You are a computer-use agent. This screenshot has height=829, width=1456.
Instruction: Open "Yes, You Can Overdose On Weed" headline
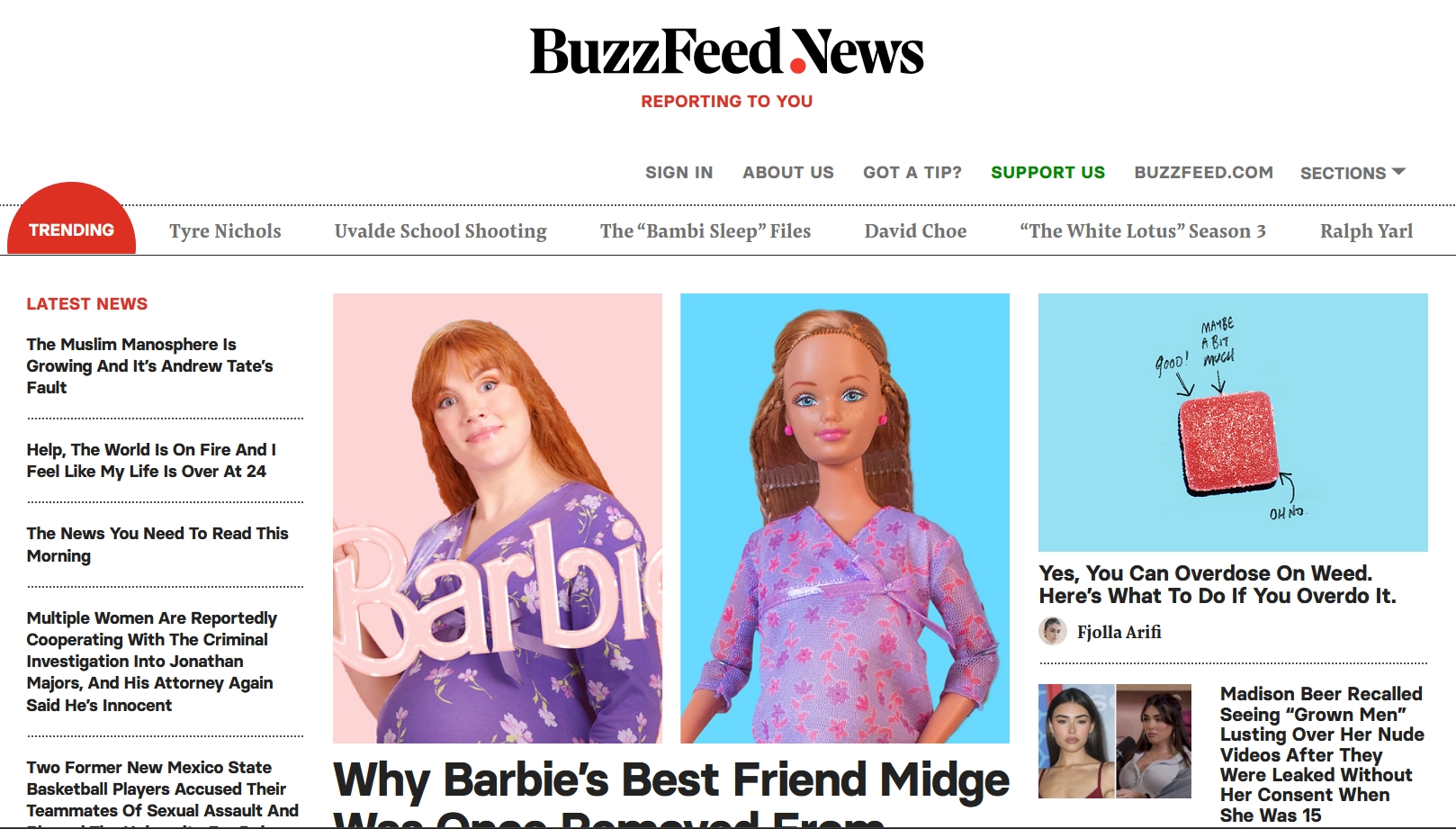click(x=1218, y=584)
